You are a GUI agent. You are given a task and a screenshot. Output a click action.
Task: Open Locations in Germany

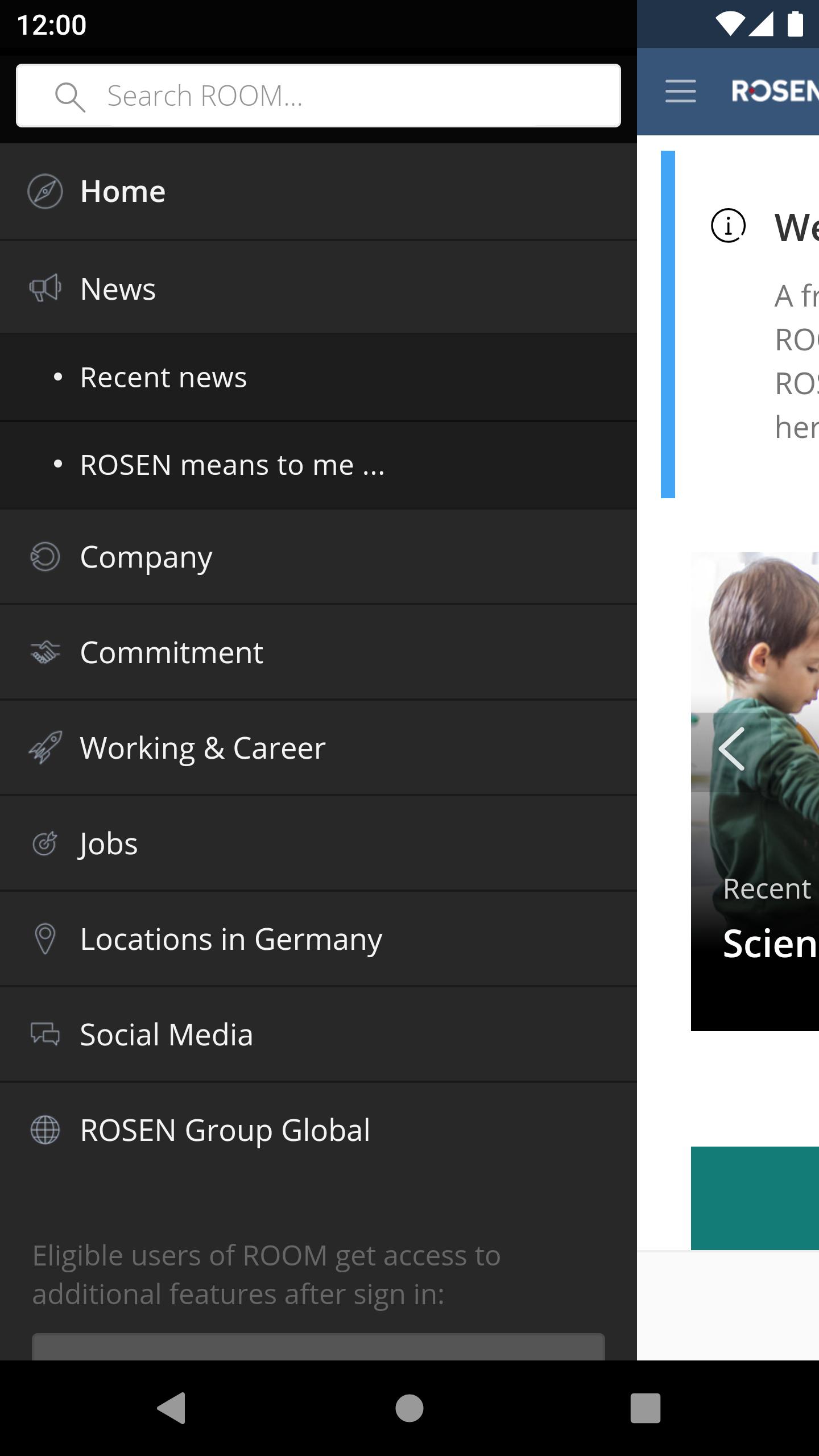click(x=318, y=939)
